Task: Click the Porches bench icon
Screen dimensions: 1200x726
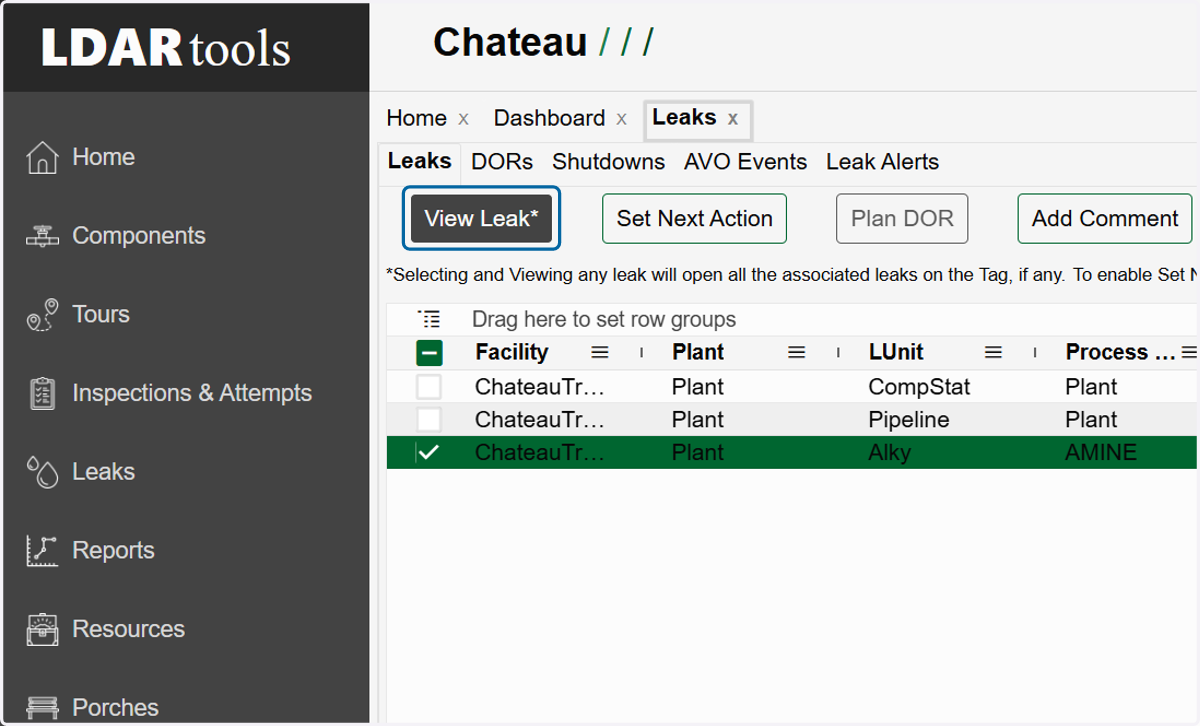Action: [x=42, y=708]
